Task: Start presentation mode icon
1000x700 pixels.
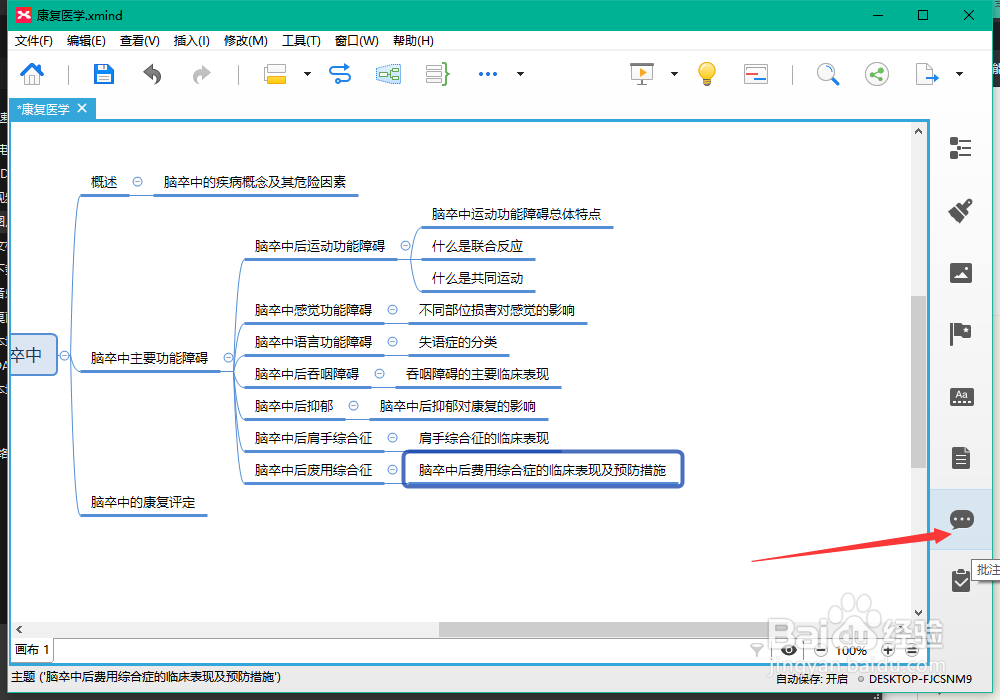Action: tap(642, 74)
